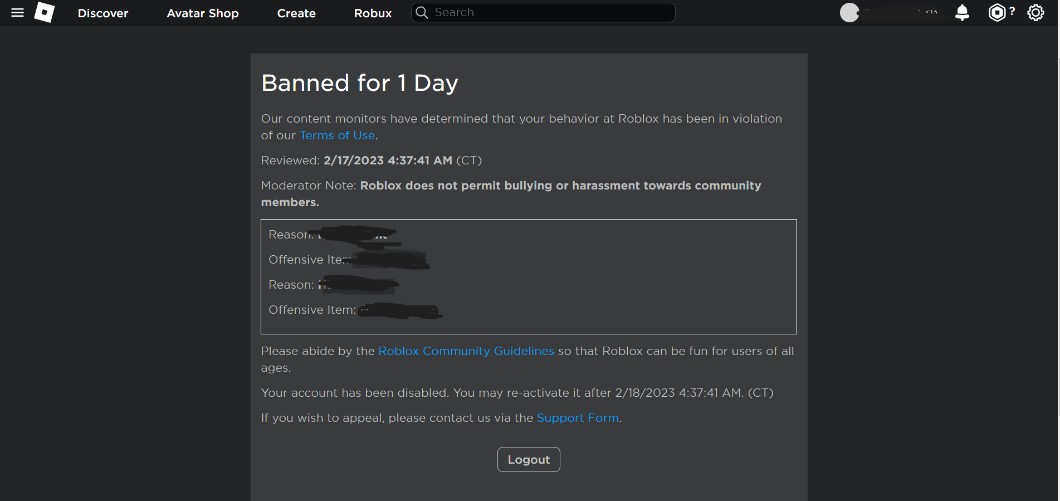
Task: Select Create in the top navigation
Action: [296, 13]
